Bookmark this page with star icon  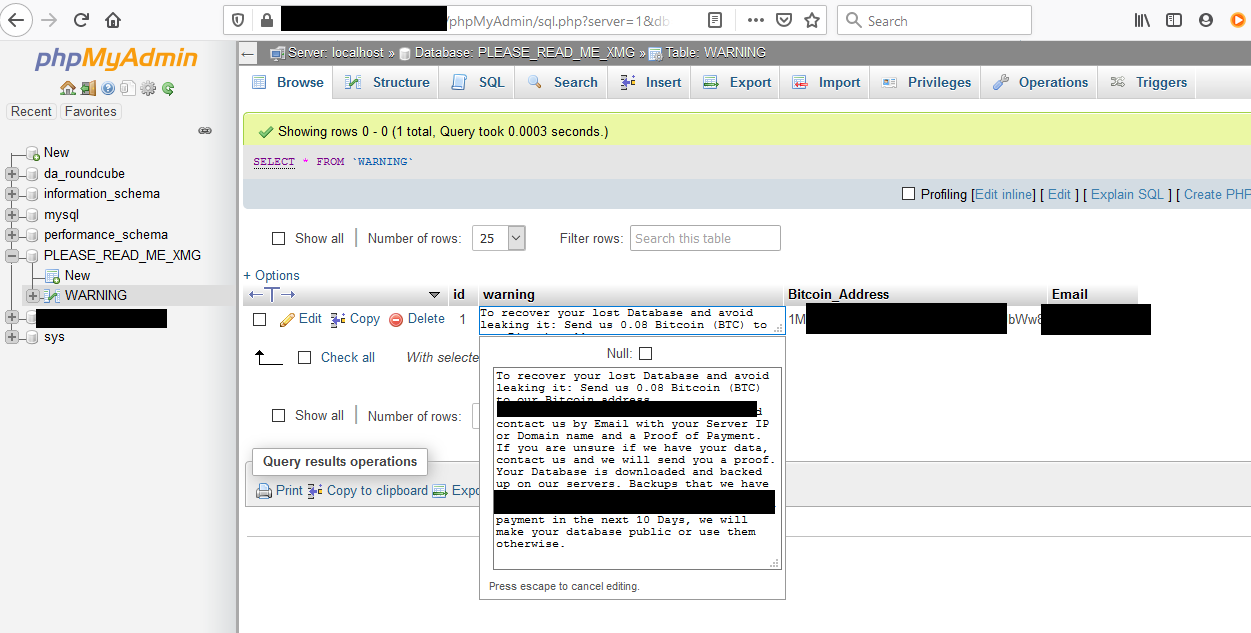tap(812, 20)
